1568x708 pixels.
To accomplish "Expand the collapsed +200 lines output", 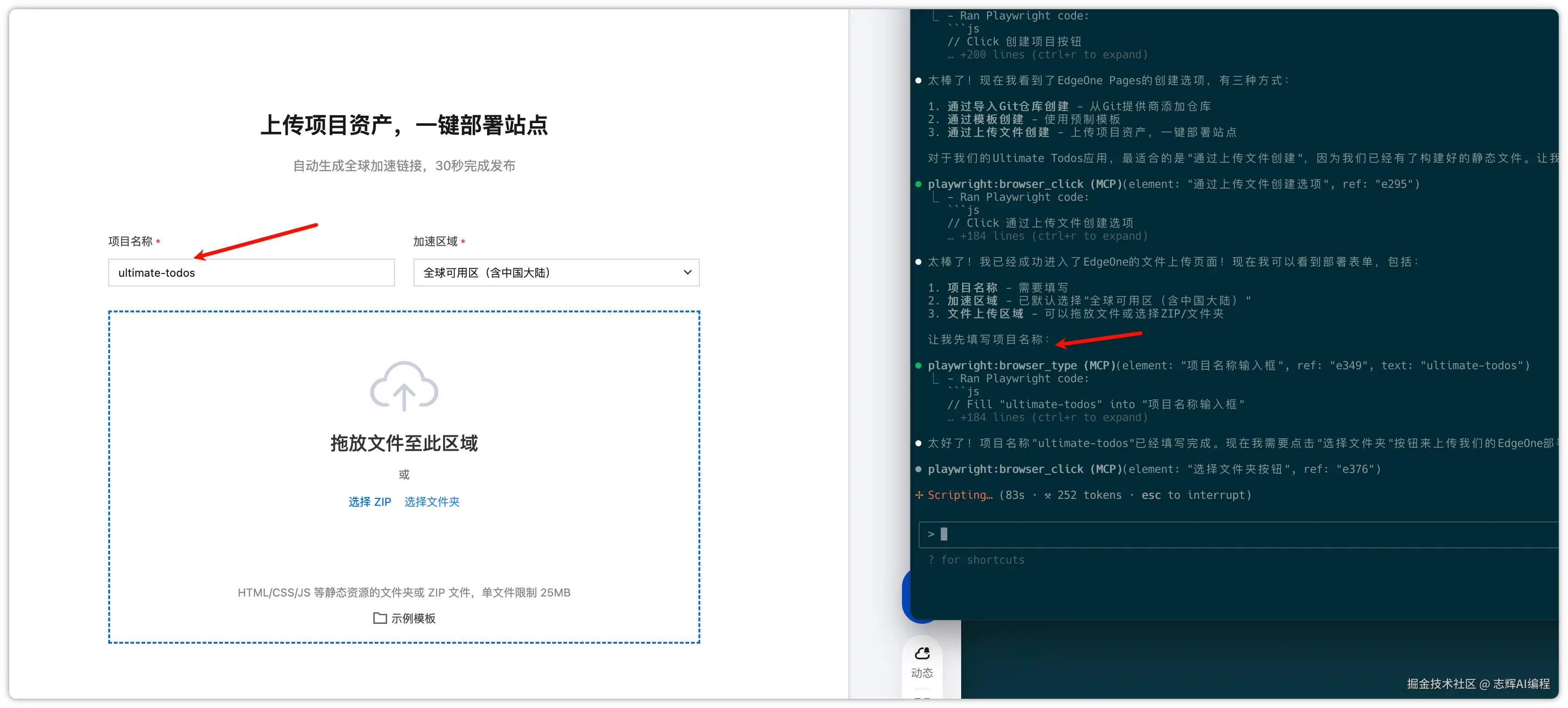I will click(x=1047, y=55).
